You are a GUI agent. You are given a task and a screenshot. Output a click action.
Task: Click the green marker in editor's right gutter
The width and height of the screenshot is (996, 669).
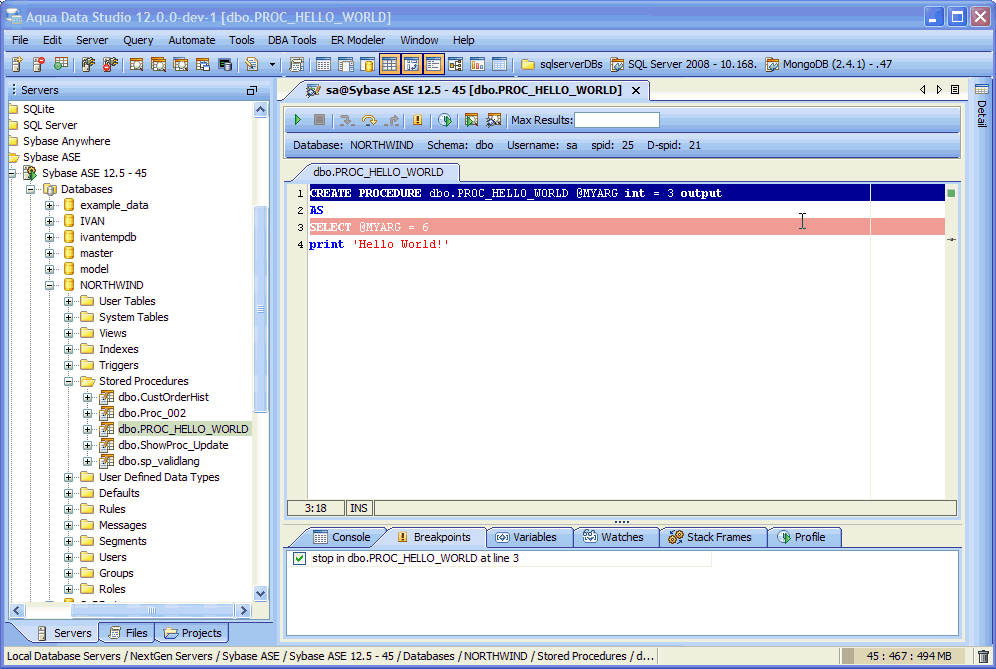(x=951, y=193)
